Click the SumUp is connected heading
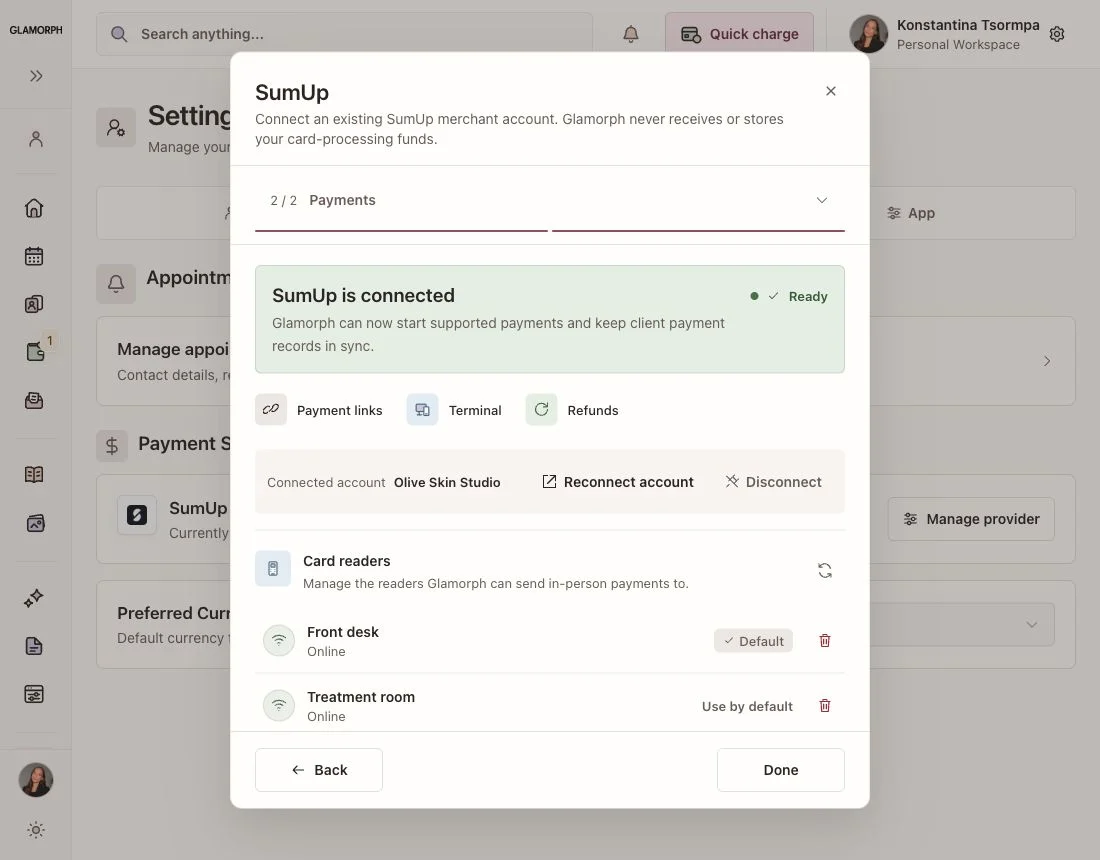The width and height of the screenshot is (1100, 860). pyautogui.click(x=363, y=295)
